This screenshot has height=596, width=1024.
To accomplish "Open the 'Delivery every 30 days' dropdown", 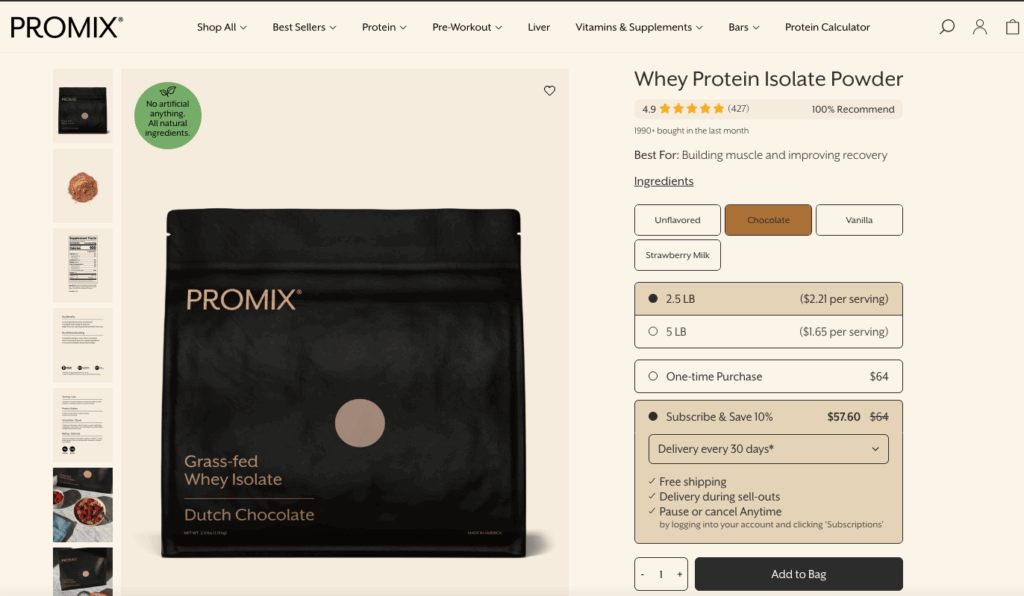I will pos(768,449).
